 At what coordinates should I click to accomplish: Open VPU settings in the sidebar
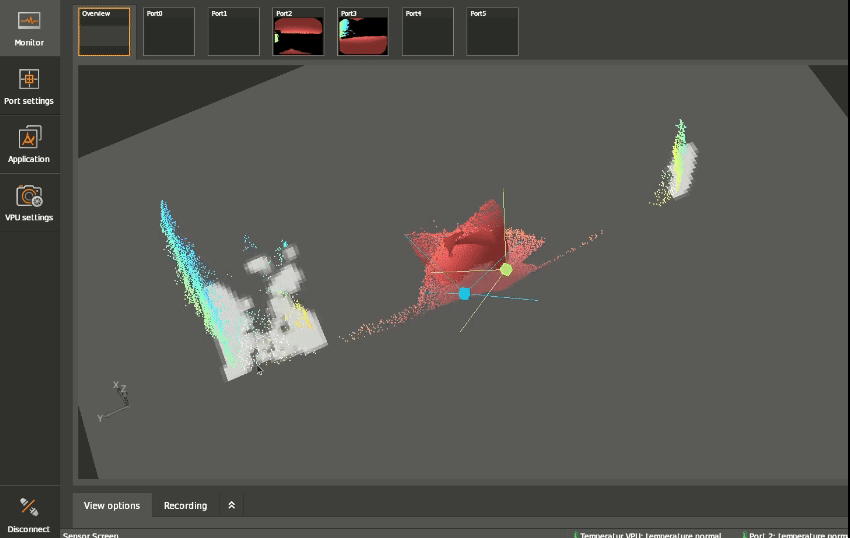(29, 202)
